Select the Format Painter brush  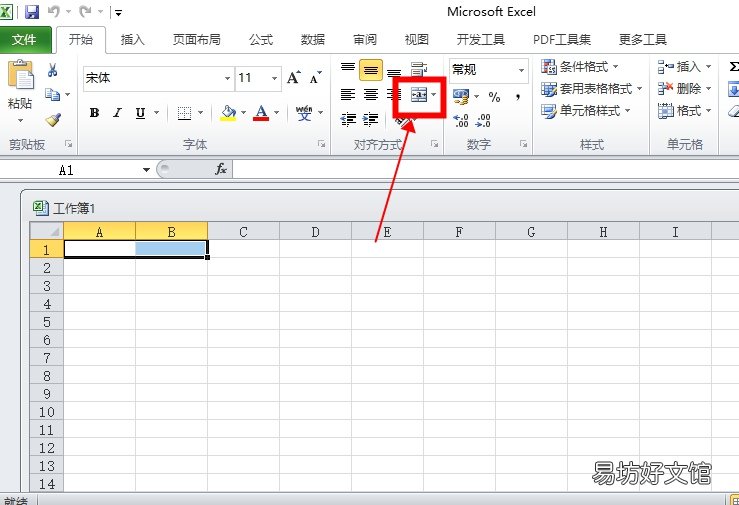click(x=53, y=119)
